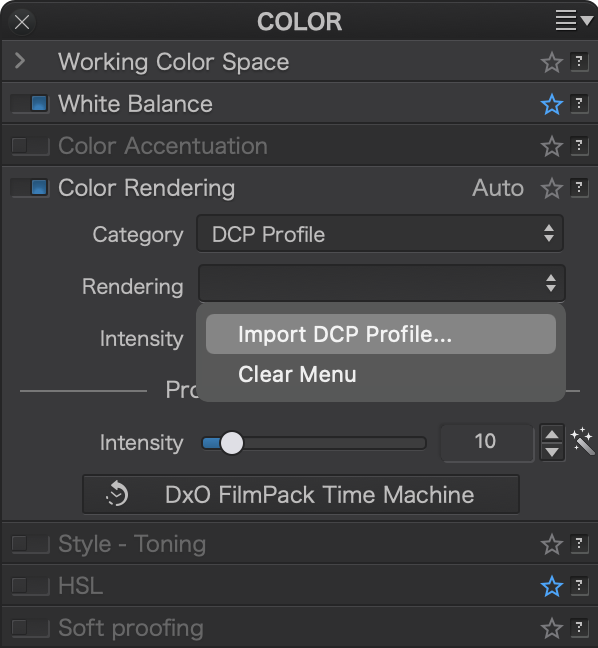Click the Auto label in Color Rendering
This screenshot has width=598, height=648.
[498, 188]
